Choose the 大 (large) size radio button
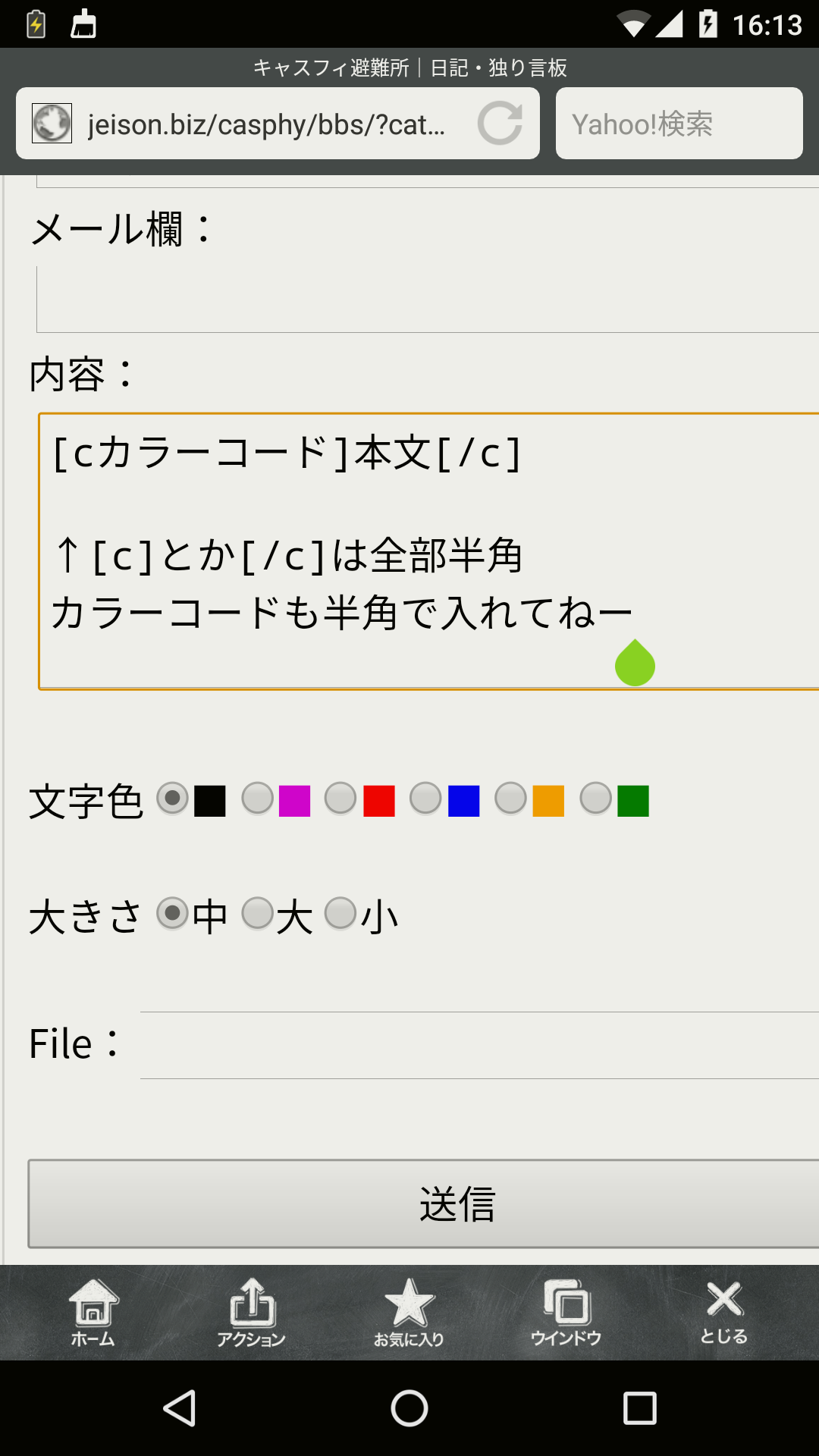The height and width of the screenshot is (1456, 819). click(258, 914)
